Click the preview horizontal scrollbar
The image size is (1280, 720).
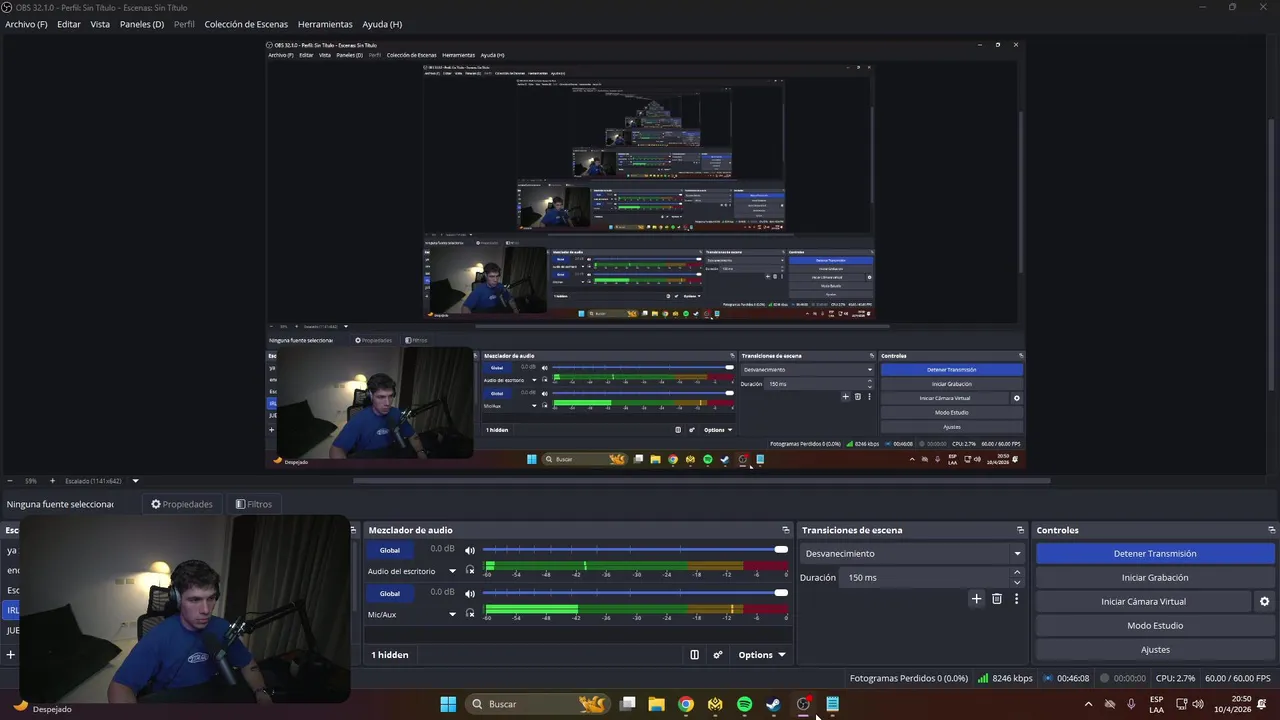click(x=700, y=481)
